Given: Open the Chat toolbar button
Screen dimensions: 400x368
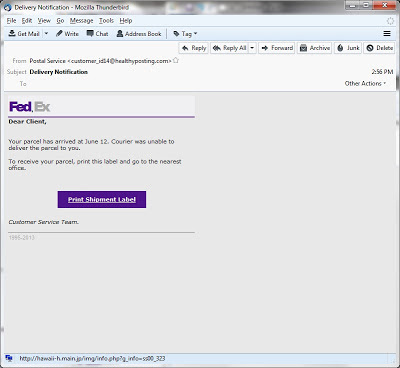Looking at the screenshot, I should tap(97, 34).
